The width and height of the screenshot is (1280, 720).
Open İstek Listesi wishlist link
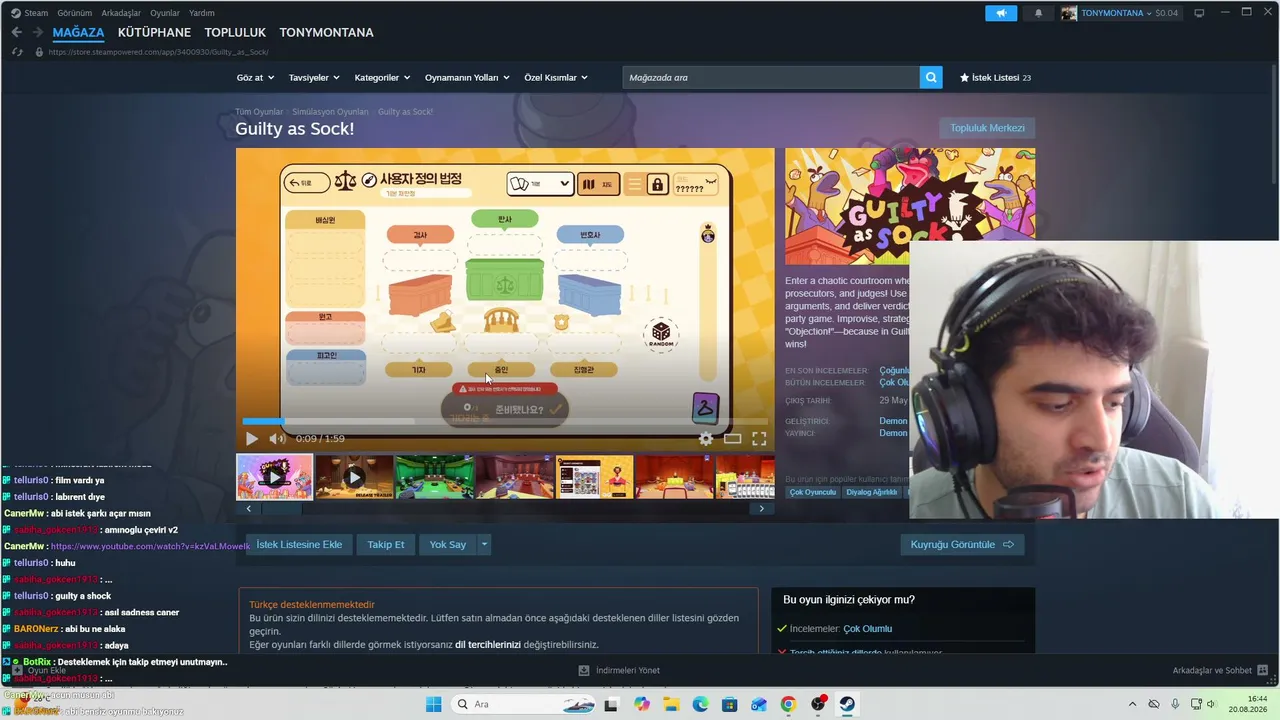pyautogui.click(x=995, y=77)
